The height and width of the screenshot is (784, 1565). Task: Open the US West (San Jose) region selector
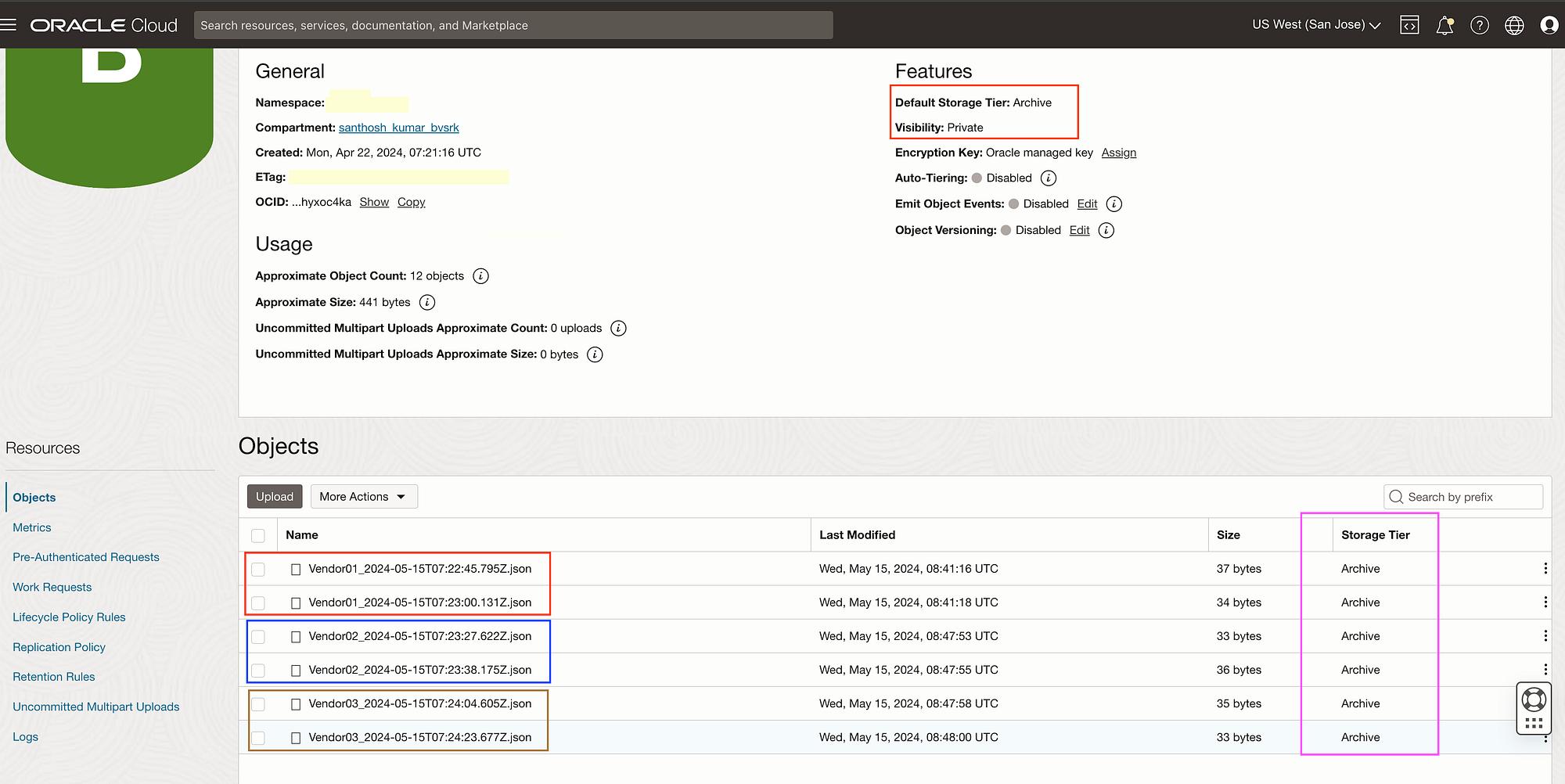coord(1316,25)
